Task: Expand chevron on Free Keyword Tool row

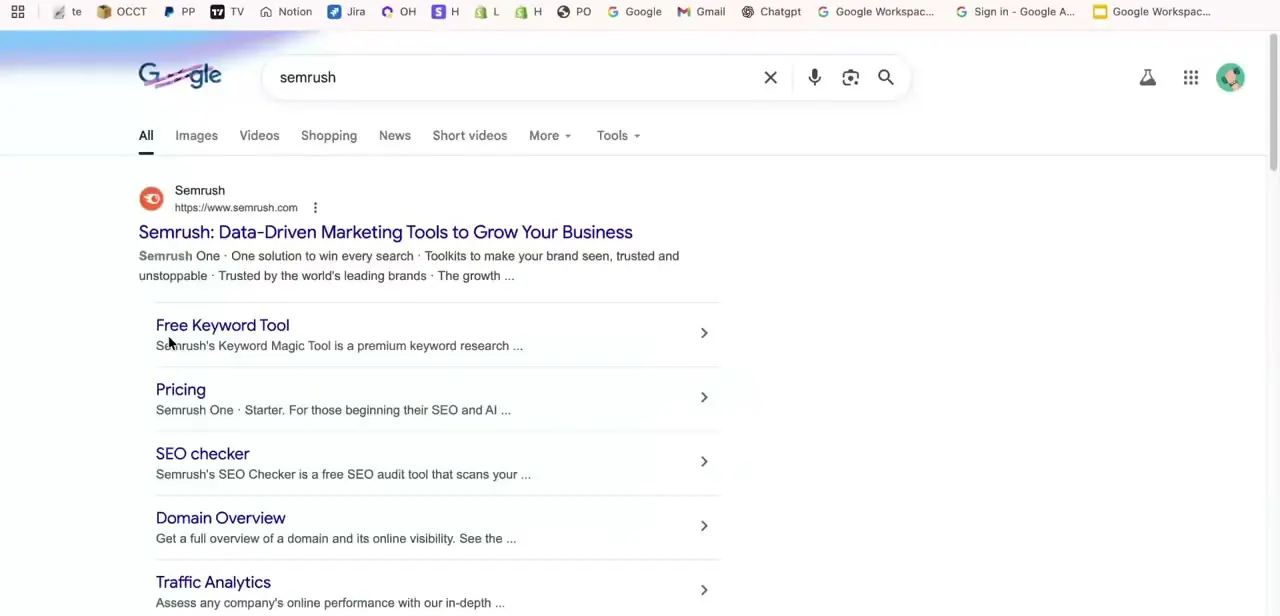Action: pos(704,333)
